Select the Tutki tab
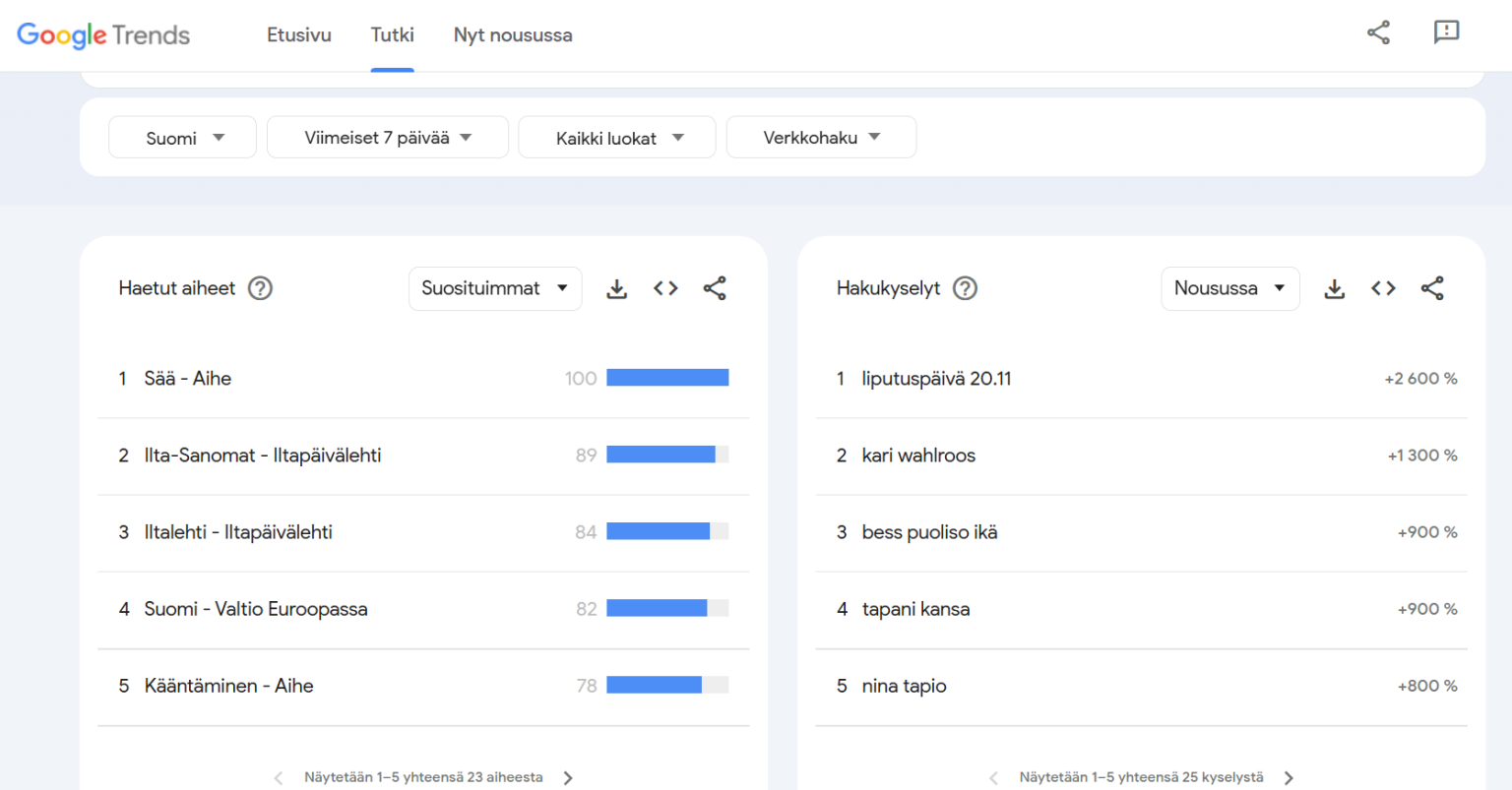 click(x=392, y=35)
